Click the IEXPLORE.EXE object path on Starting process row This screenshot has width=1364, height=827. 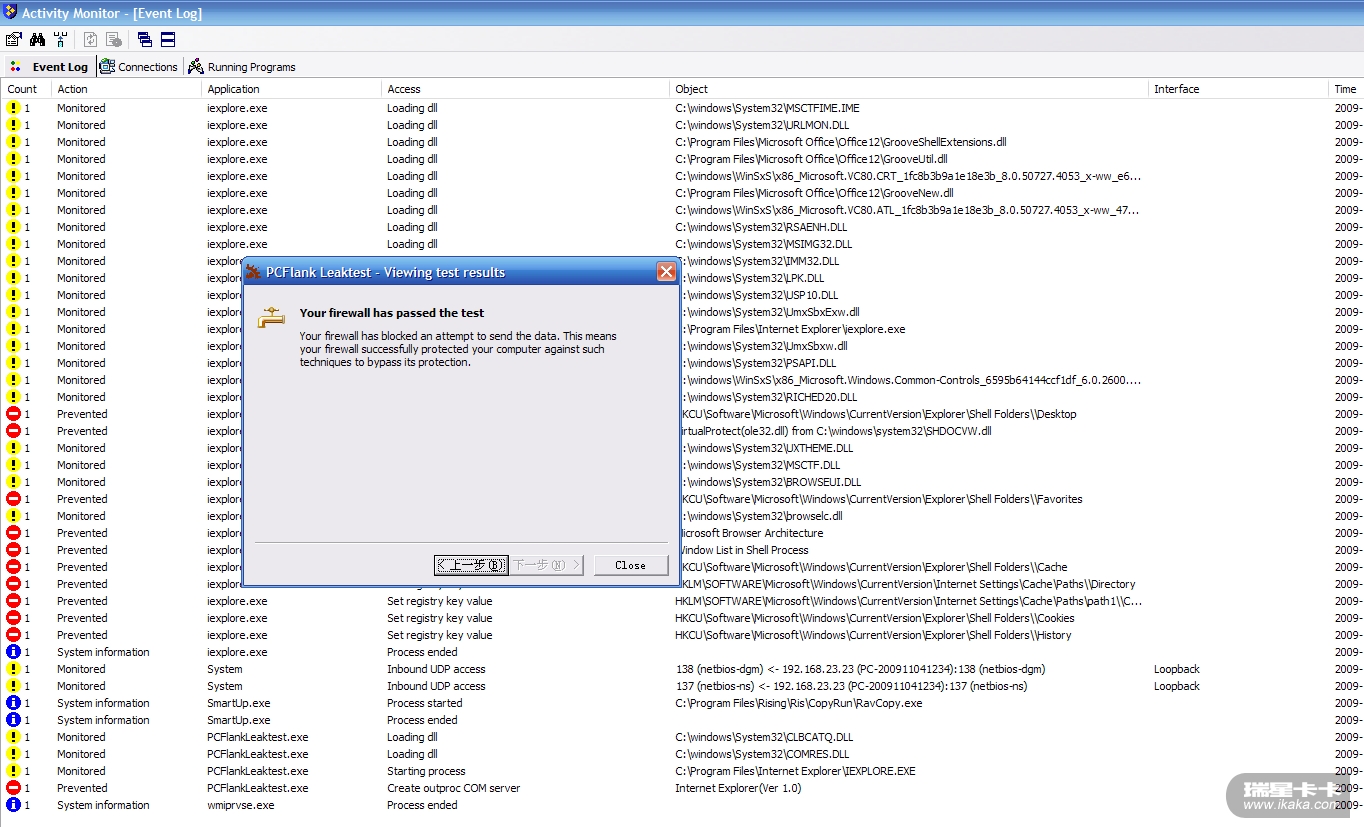795,771
